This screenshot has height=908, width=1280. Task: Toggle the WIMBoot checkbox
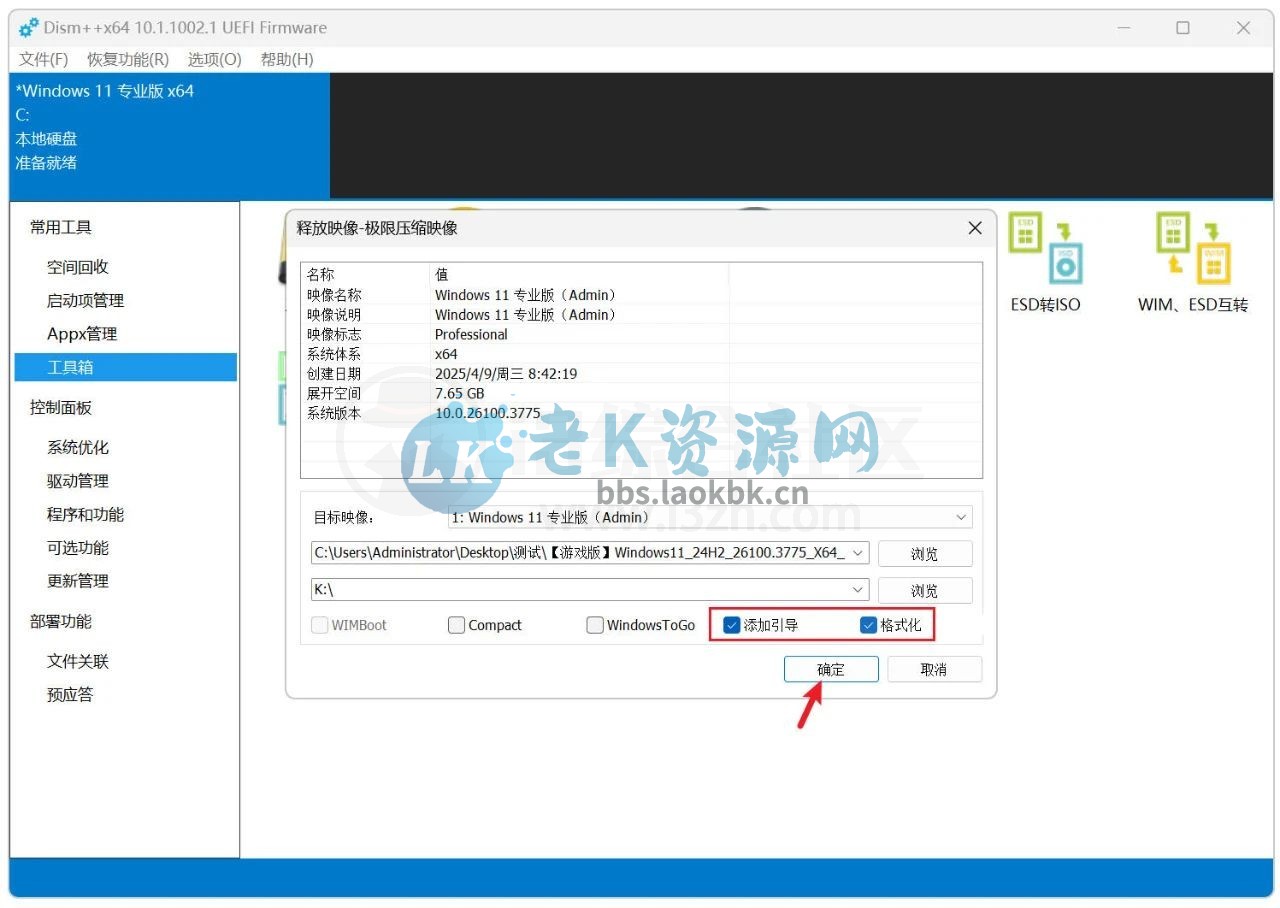319,625
